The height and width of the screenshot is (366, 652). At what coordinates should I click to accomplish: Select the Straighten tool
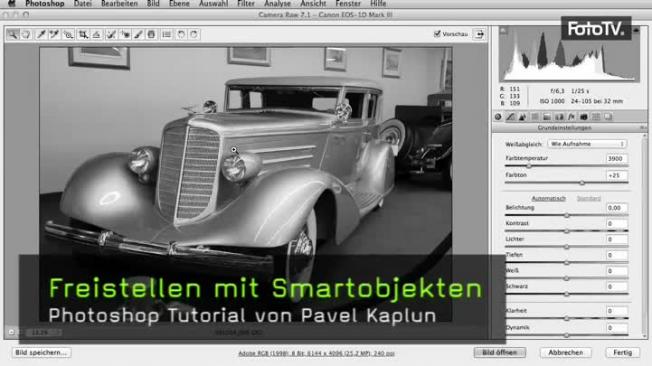click(x=96, y=34)
